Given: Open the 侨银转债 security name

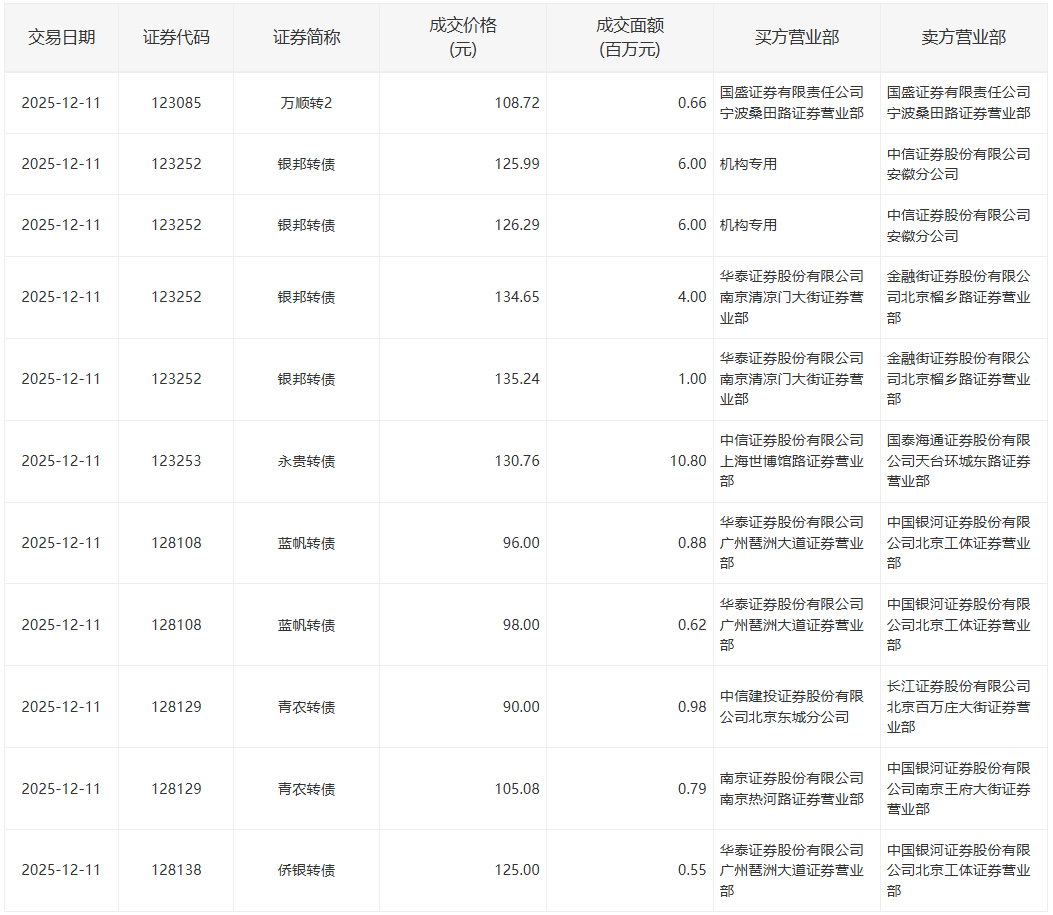Looking at the screenshot, I should pyautogui.click(x=307, y=870).
